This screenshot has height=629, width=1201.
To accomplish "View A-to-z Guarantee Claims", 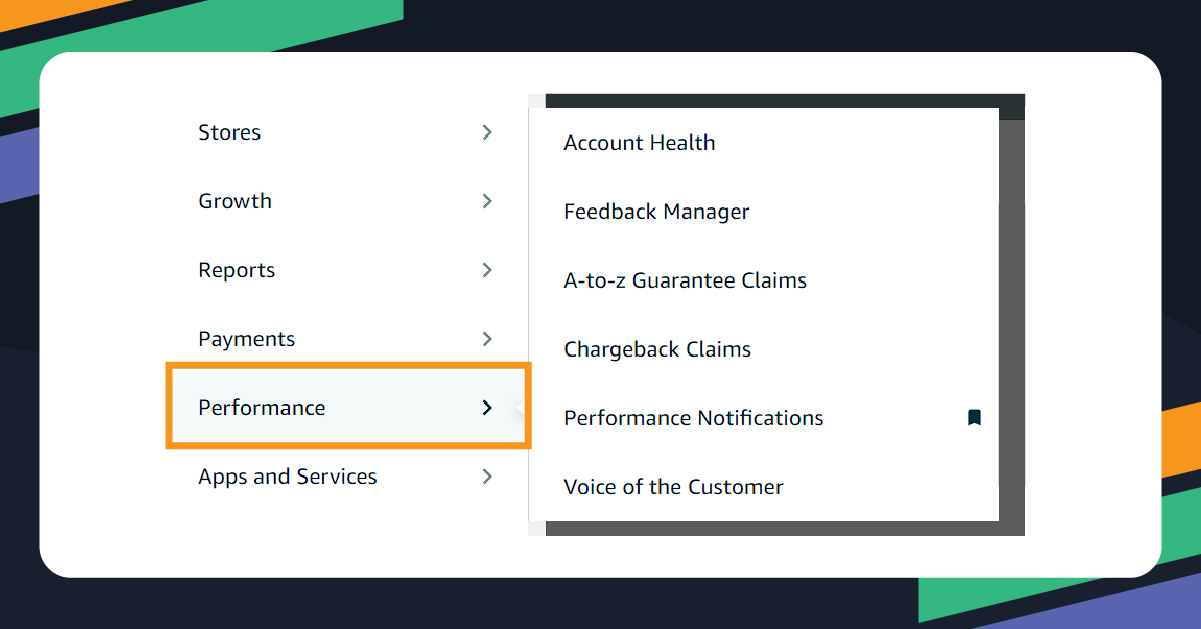I will point(685,280).
